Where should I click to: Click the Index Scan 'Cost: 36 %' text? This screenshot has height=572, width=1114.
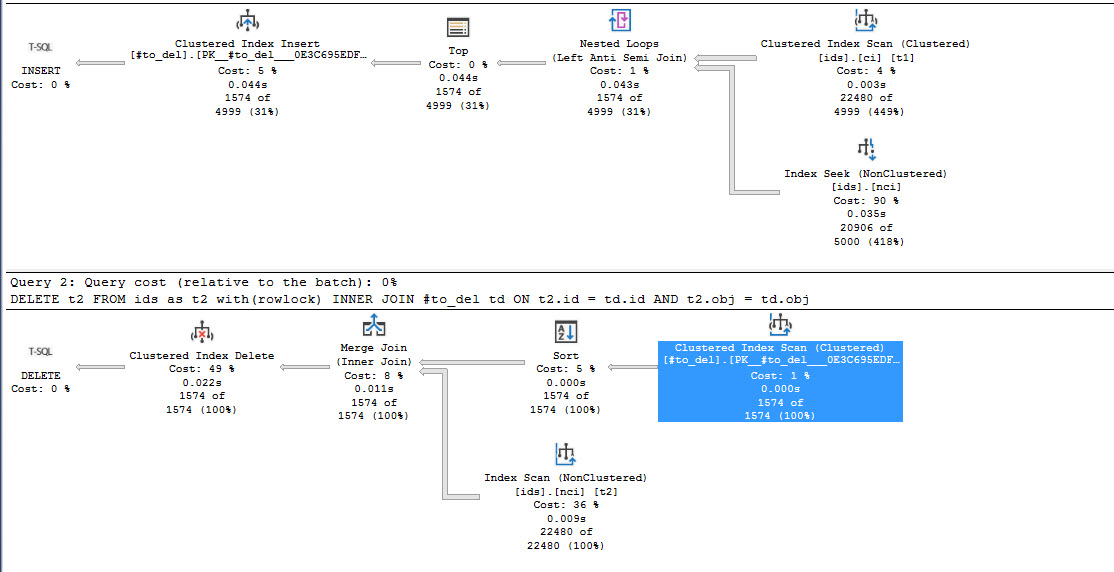(x=566, y=504)
